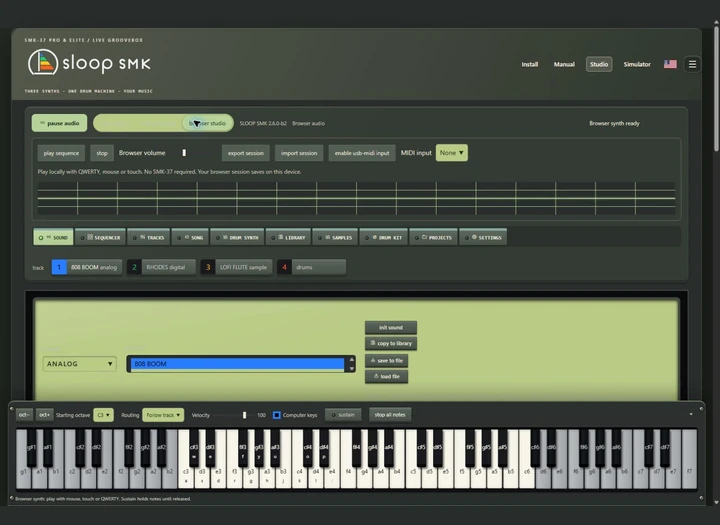Open the Projects tab

(x=433, y=237)
